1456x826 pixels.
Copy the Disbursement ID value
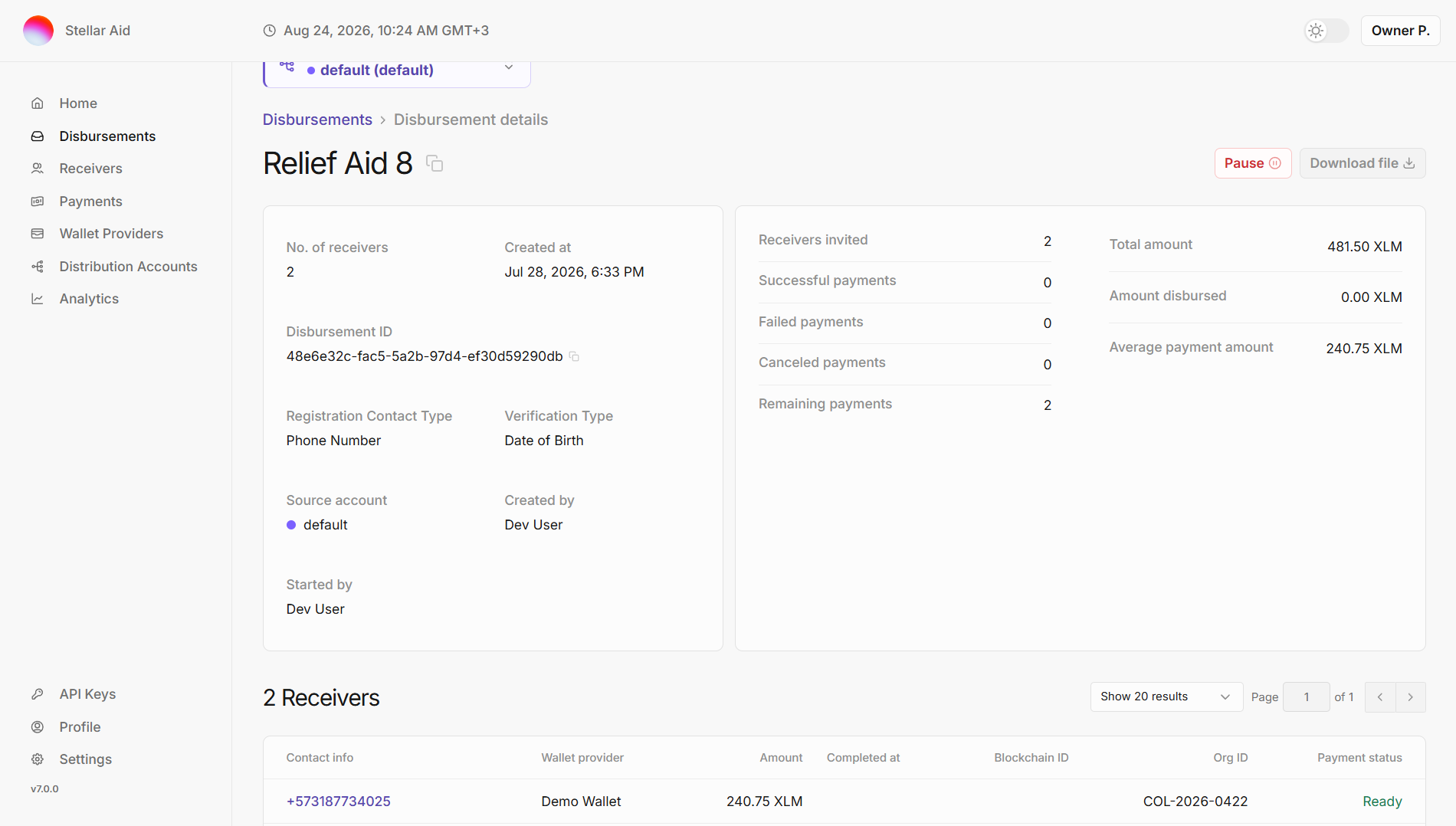574,356
